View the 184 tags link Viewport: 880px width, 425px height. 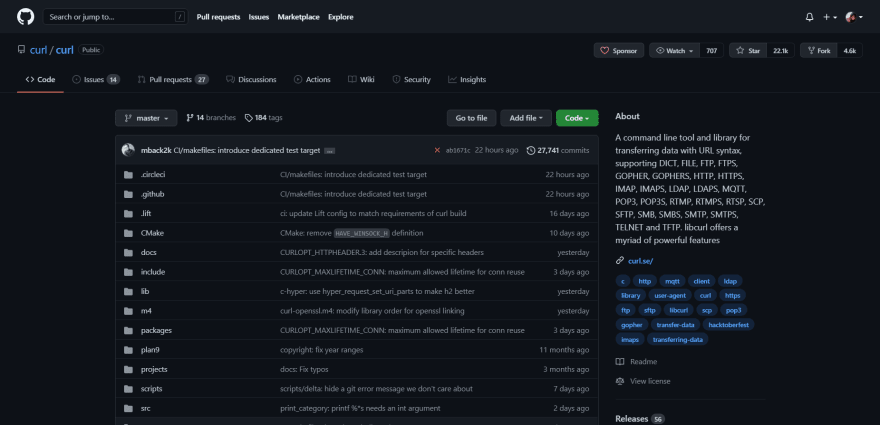coord(264,118)
